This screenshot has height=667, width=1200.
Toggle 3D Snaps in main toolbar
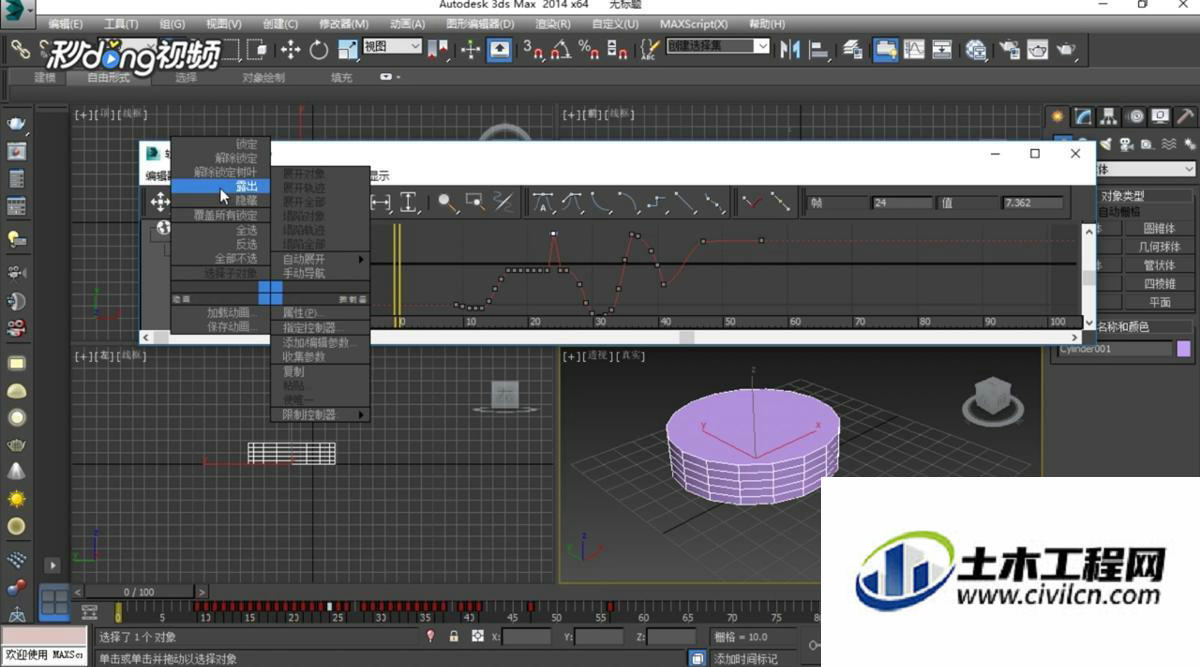click(533, 48)
